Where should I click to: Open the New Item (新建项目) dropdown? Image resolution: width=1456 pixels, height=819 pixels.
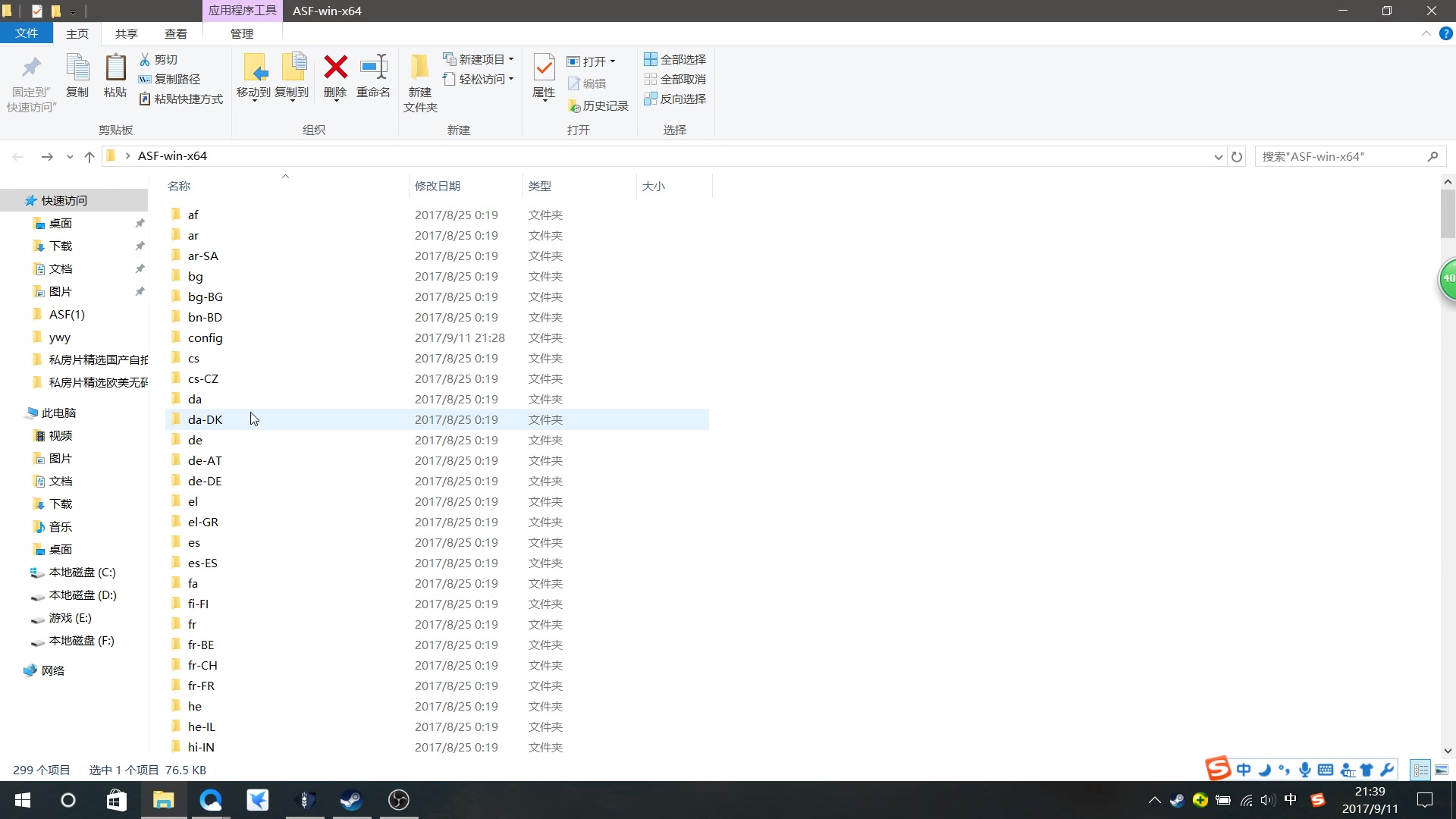coord(479,59)
